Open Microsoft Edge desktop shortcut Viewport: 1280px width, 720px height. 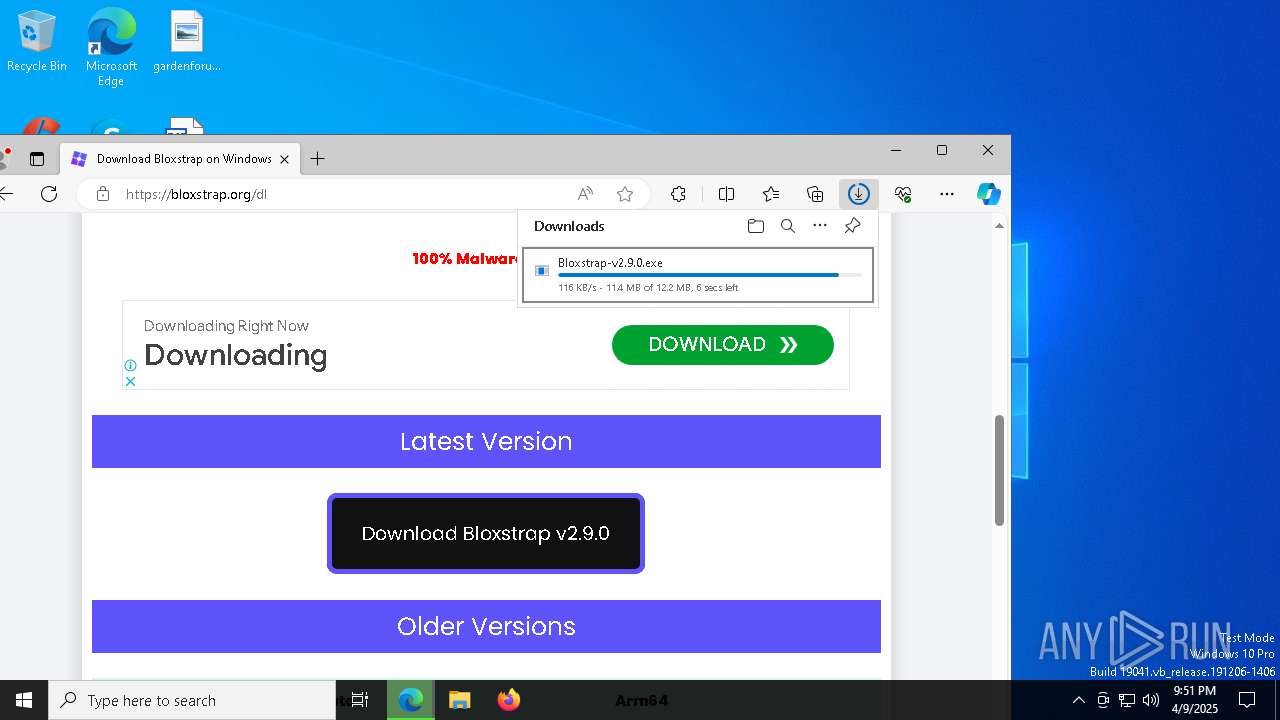(x=111, y=46)
